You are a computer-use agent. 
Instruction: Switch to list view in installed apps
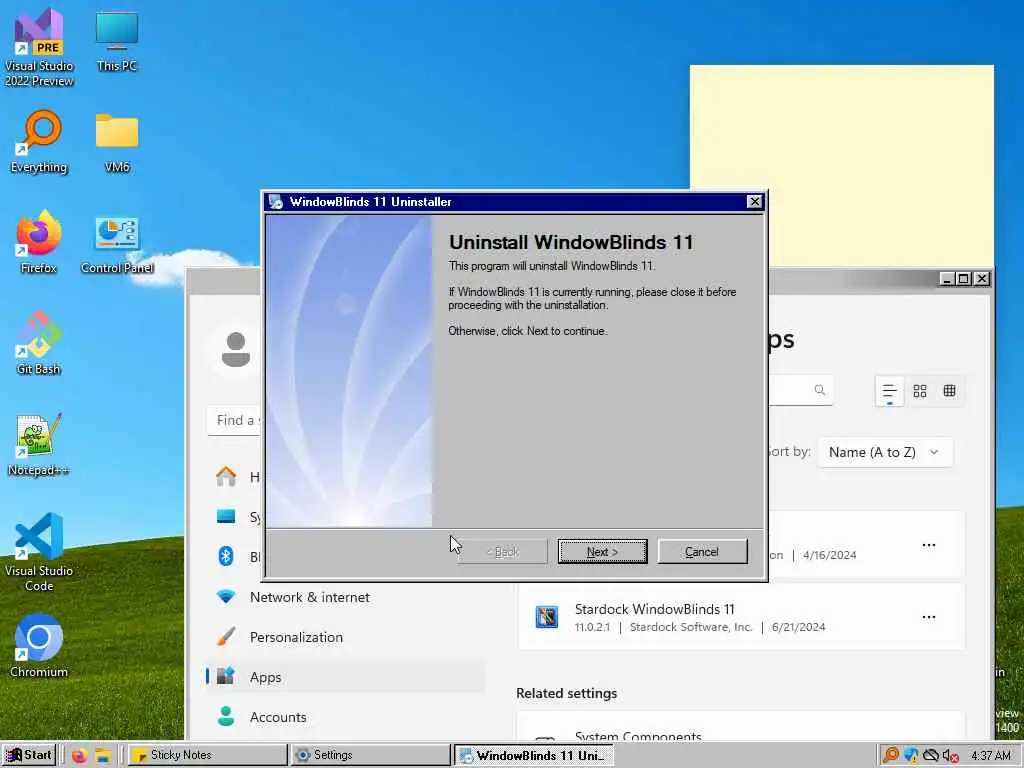click(x=889, y=391)
